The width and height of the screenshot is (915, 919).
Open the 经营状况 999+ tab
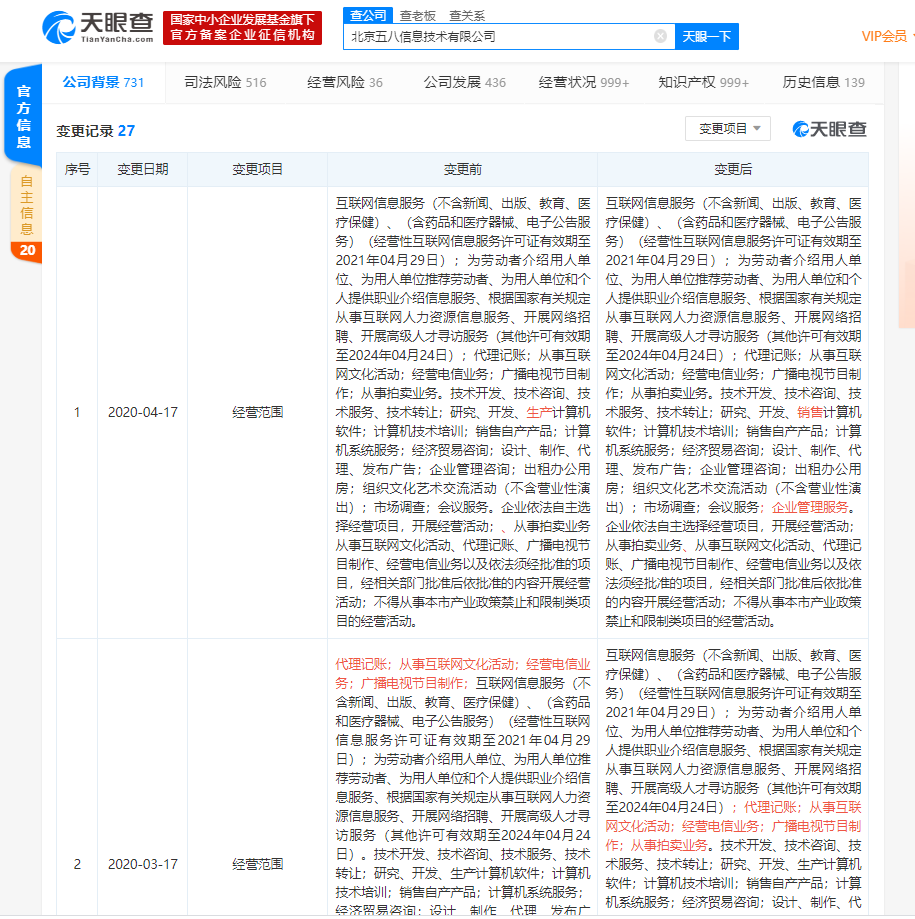coord(584,82)
